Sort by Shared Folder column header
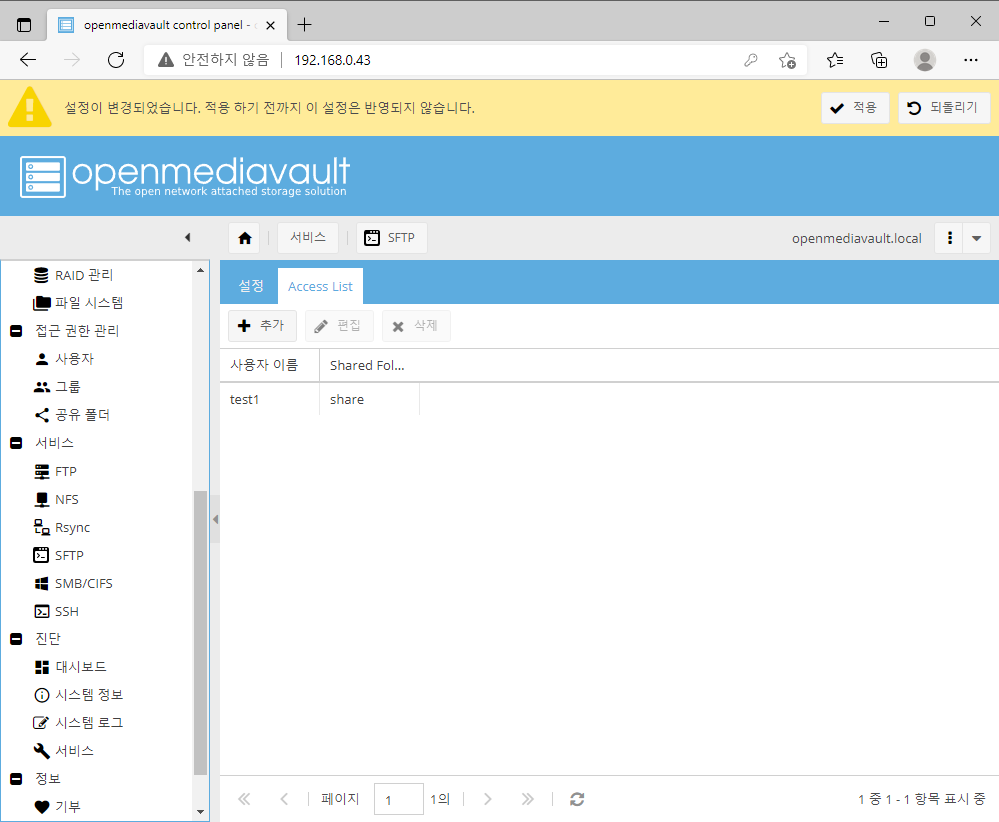This screenshot has width=999, height=822. (370, 365)
